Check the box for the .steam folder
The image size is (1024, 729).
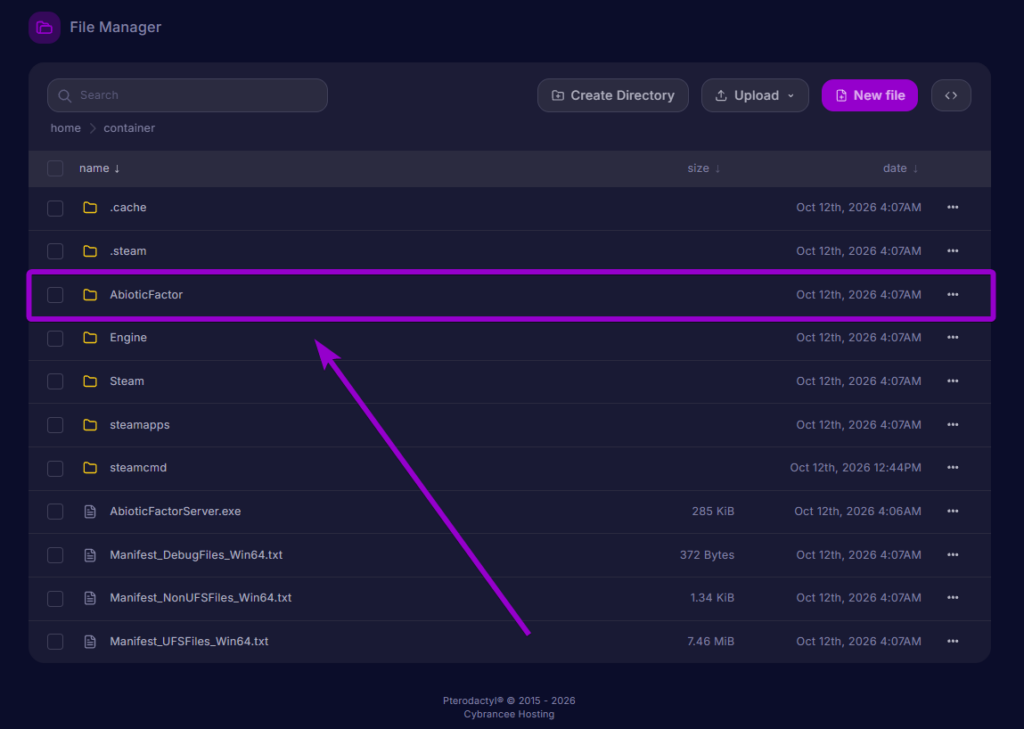(x=56, y=251)
